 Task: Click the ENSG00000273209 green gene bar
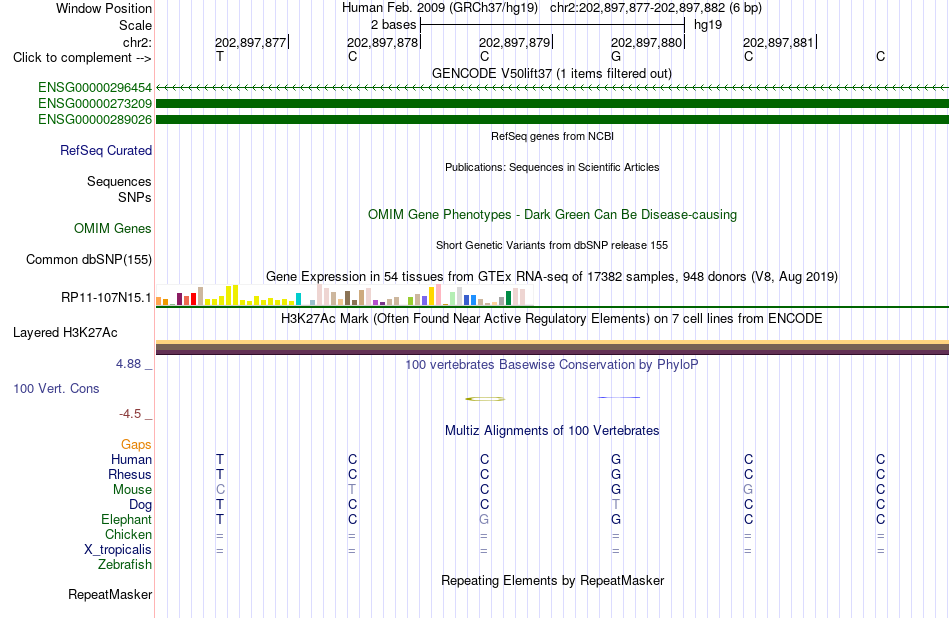tap(552, 104)
